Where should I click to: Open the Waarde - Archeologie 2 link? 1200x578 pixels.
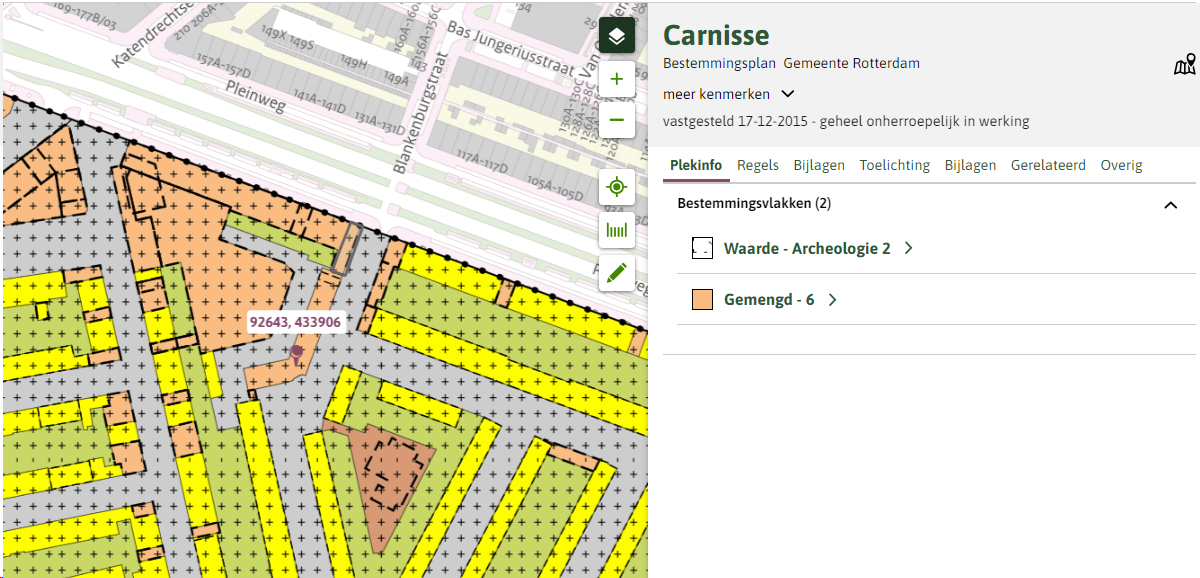807,248
